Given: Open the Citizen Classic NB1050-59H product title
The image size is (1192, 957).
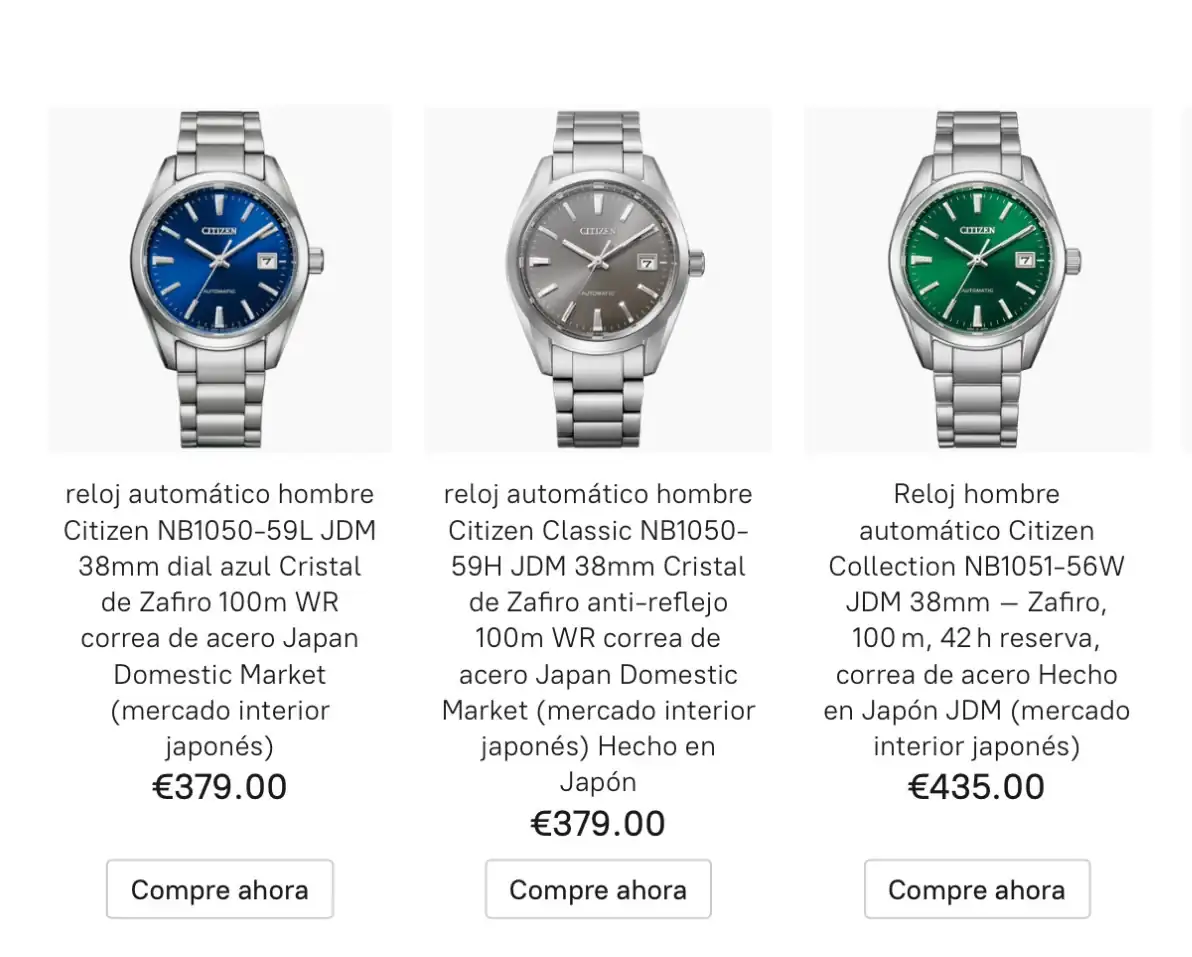Looking at the screenshot, I should 598,638.
